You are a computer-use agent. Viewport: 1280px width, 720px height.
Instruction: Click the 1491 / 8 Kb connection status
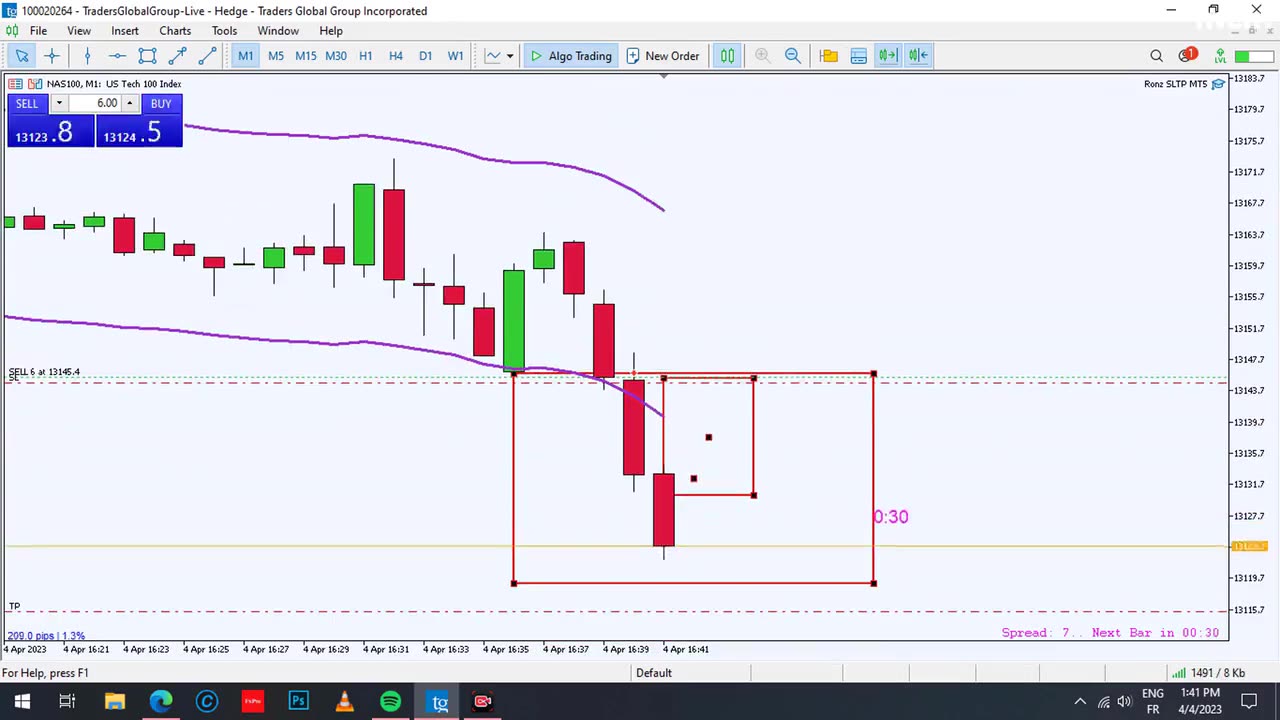point(1210,673)
